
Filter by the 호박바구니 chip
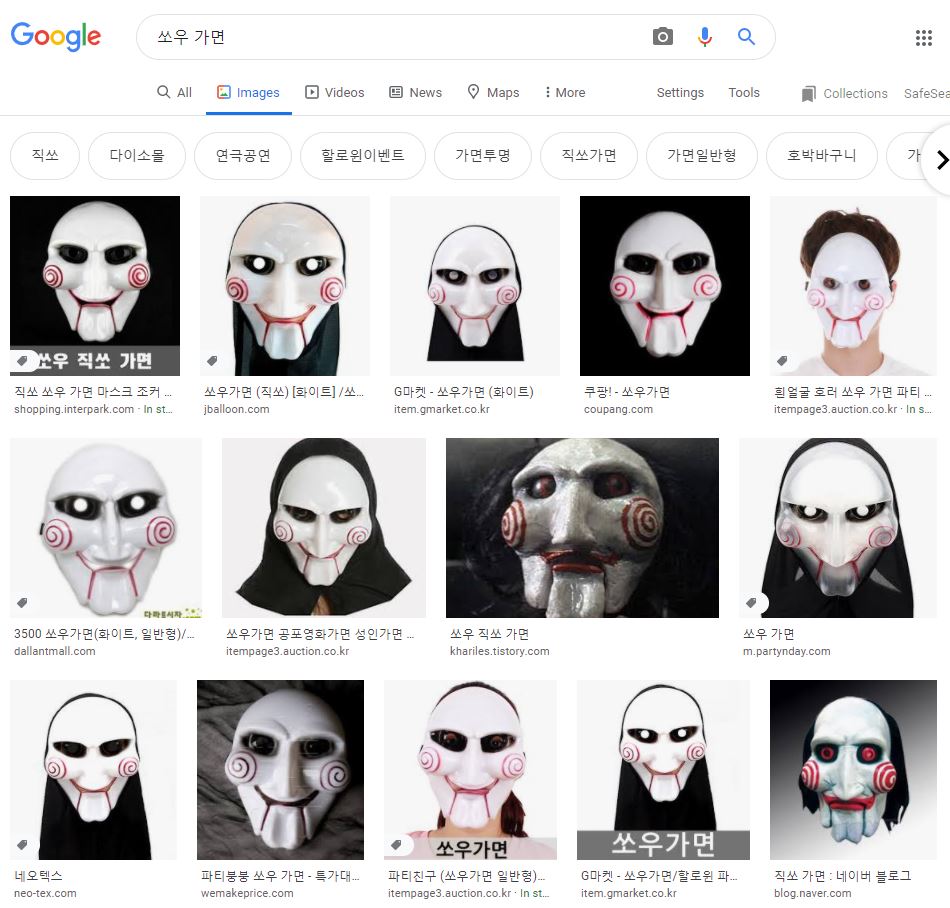(x=822, y=156)
